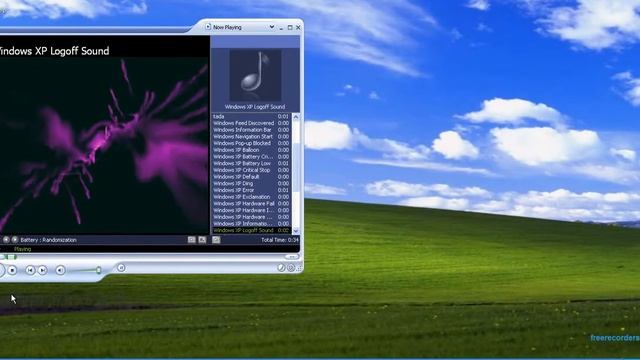Click the resize grip at the player corner
The image size is (640, 360).
300,269
